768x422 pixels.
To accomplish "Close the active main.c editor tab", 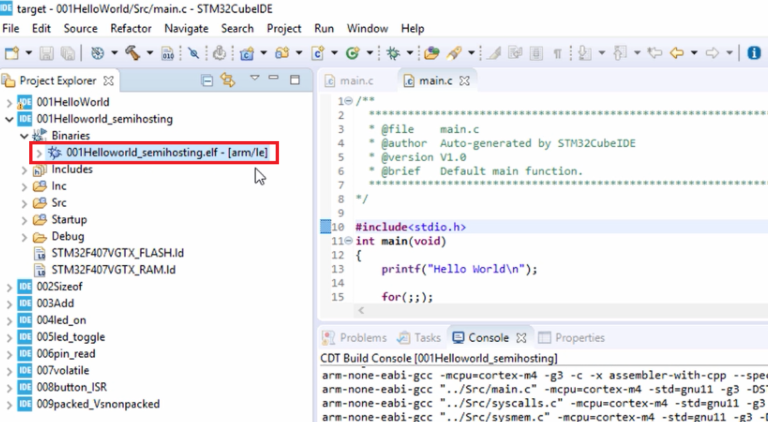I will tap(464, 81).
